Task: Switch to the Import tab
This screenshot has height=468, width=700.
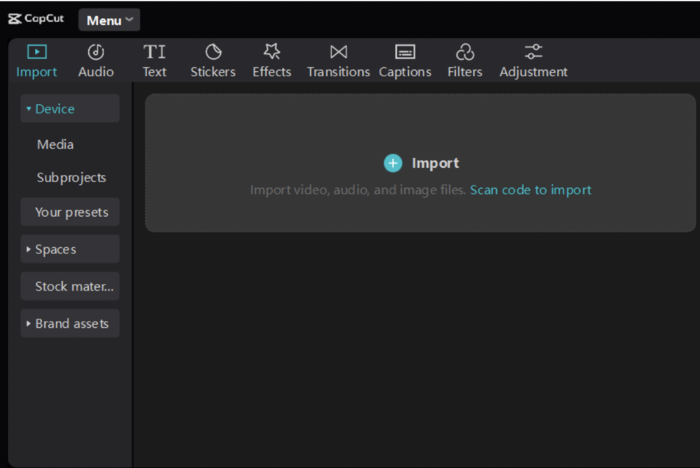Action: (x=37, y=60)
